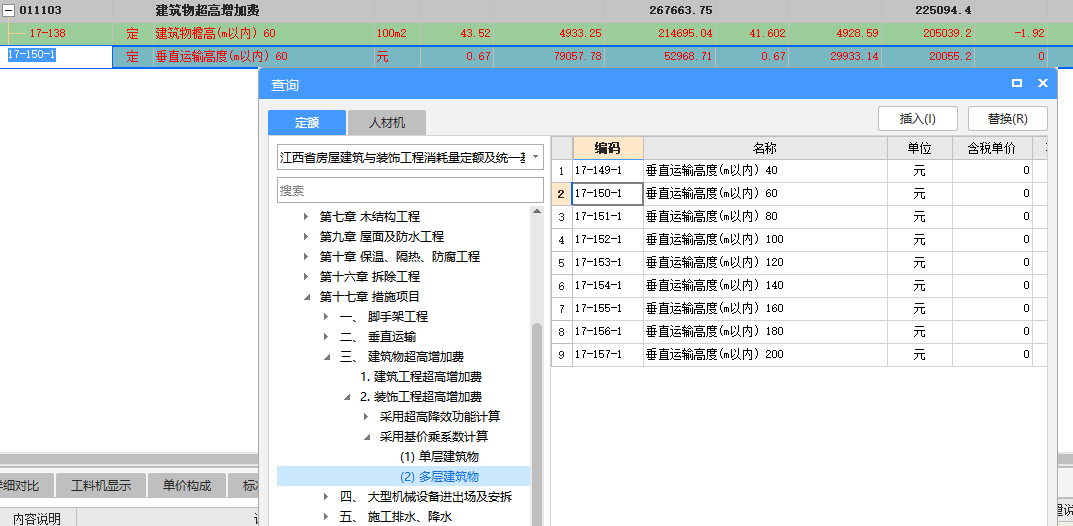Collapse 2. 装饰工程超高增加费 node

click(347, 397)
